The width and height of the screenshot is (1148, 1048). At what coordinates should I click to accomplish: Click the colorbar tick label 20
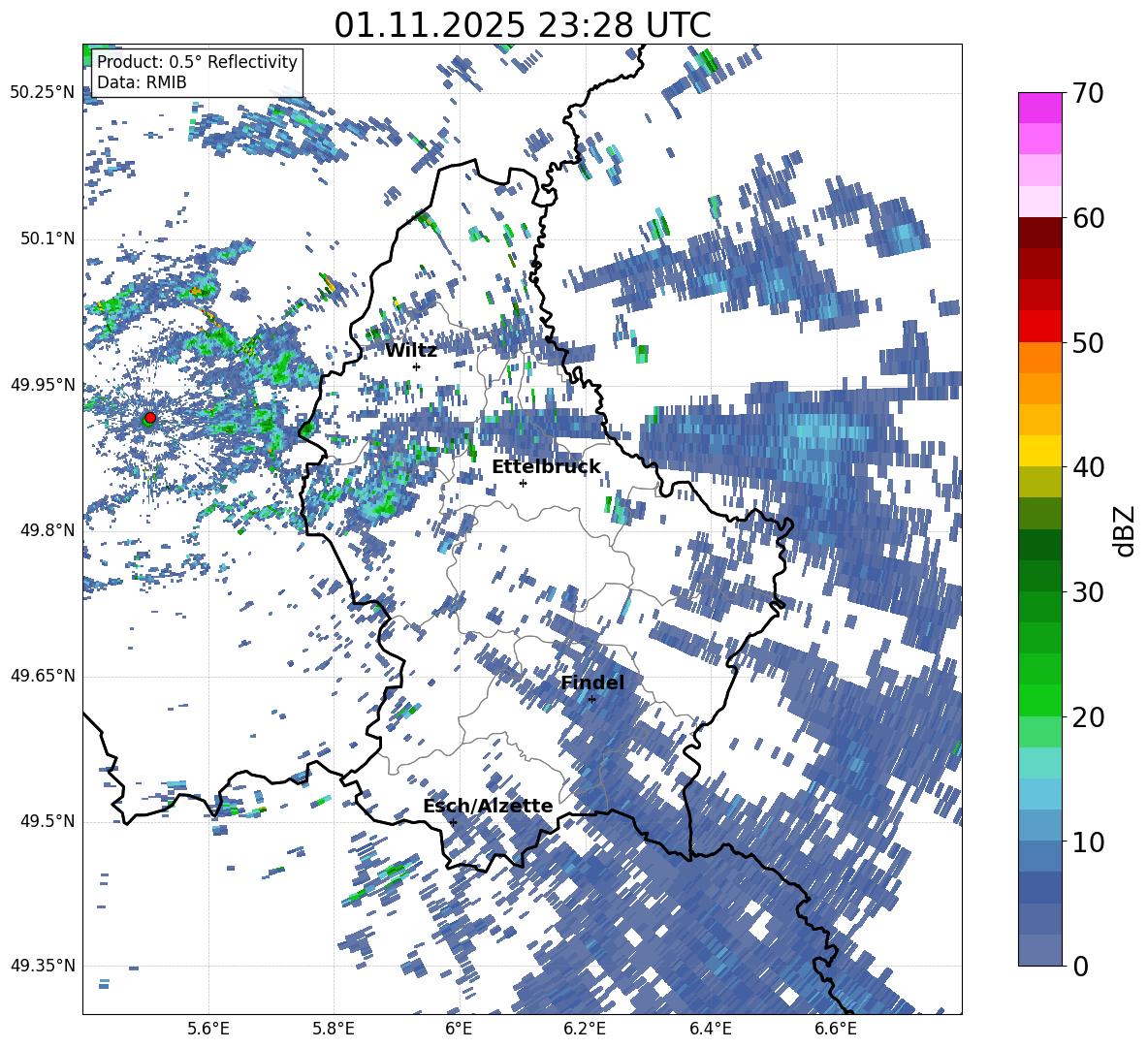click(x=1087, y=716)
